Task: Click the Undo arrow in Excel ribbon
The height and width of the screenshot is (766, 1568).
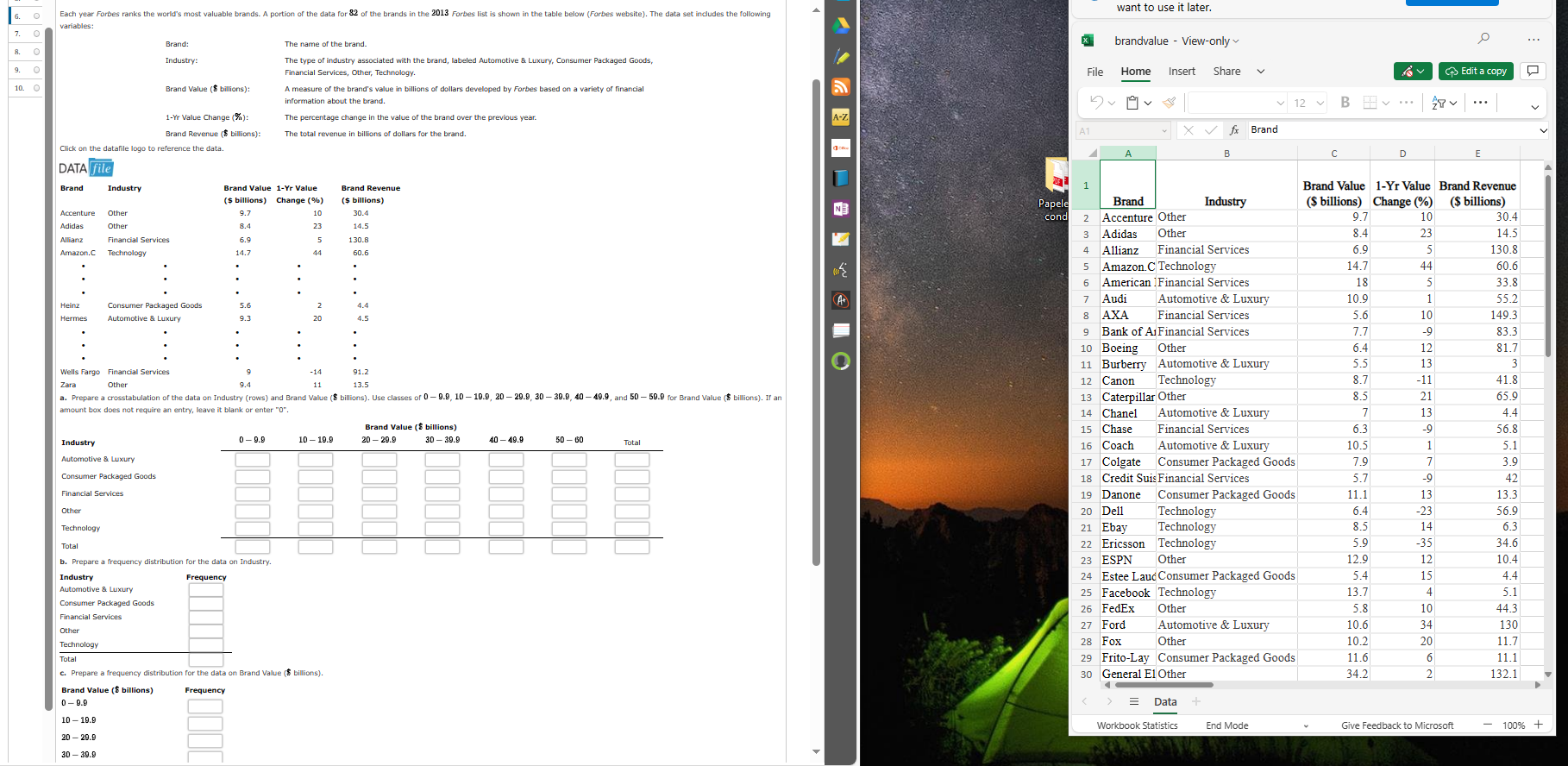Action: click(1095, 102)
